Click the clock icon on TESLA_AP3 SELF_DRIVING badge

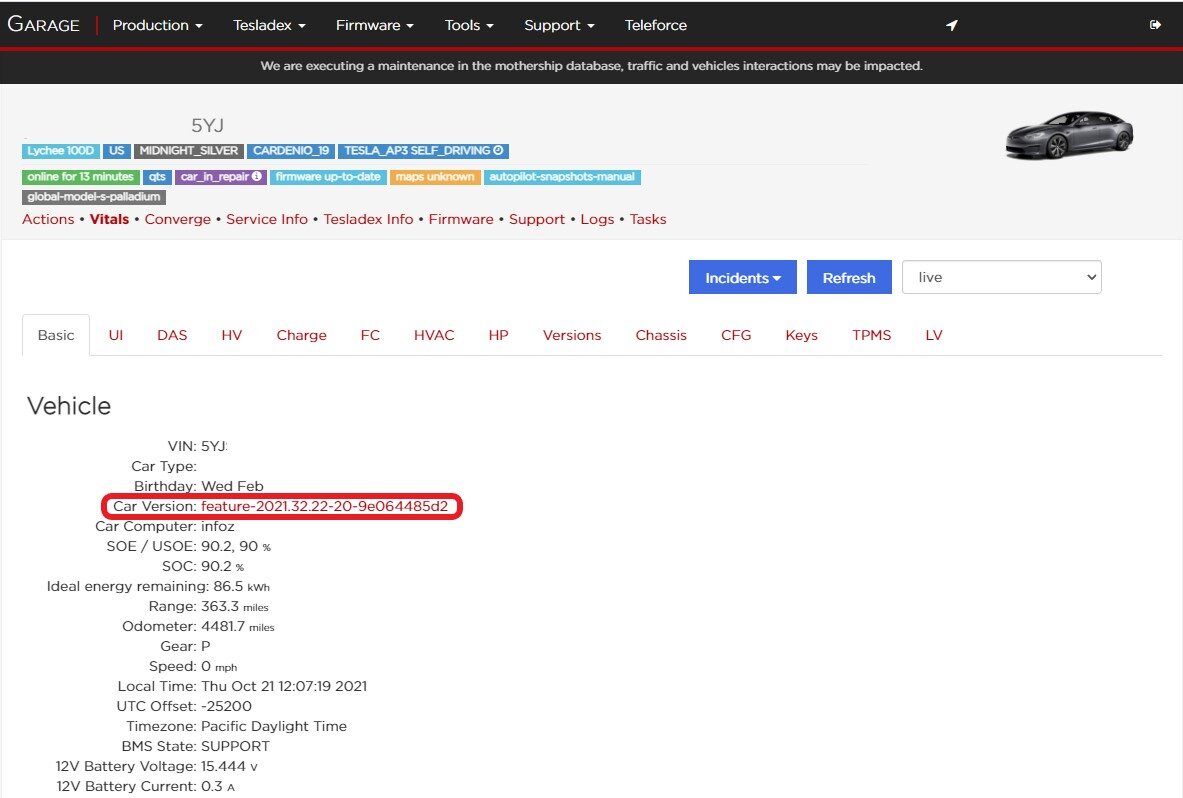click(x=500, y=151)
